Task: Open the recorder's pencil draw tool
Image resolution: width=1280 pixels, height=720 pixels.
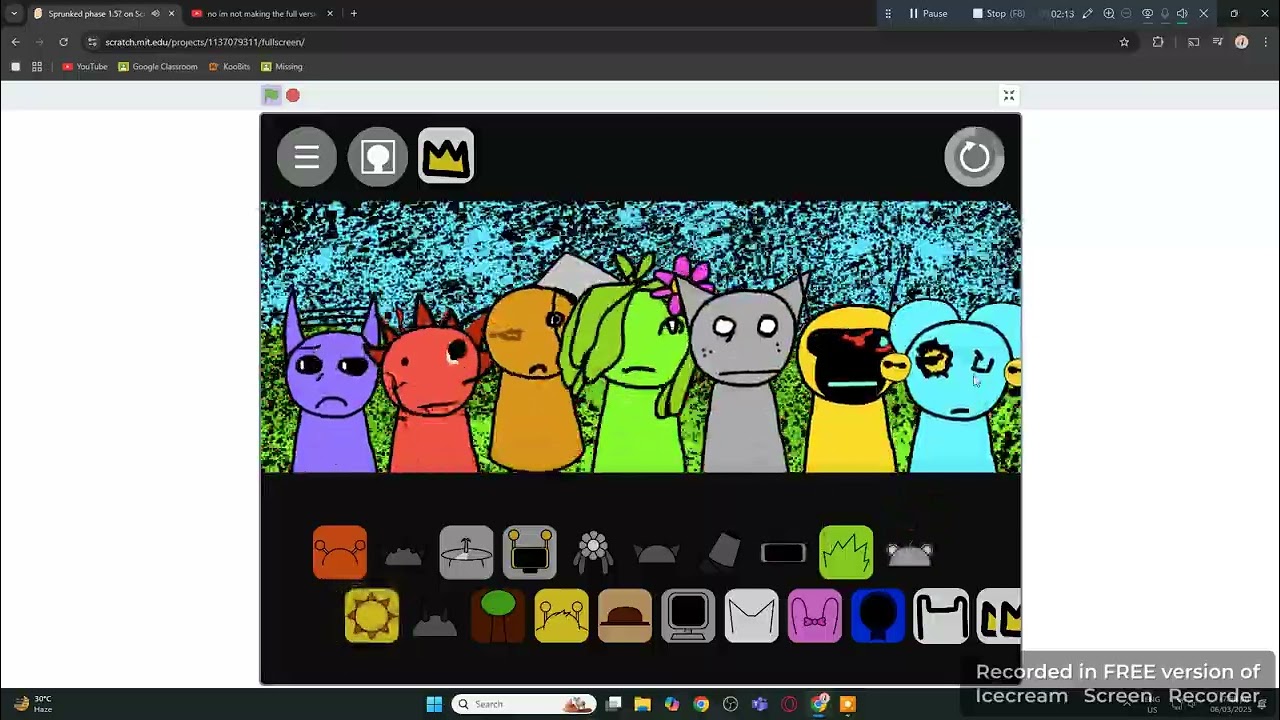Action: coord(1087,13)
